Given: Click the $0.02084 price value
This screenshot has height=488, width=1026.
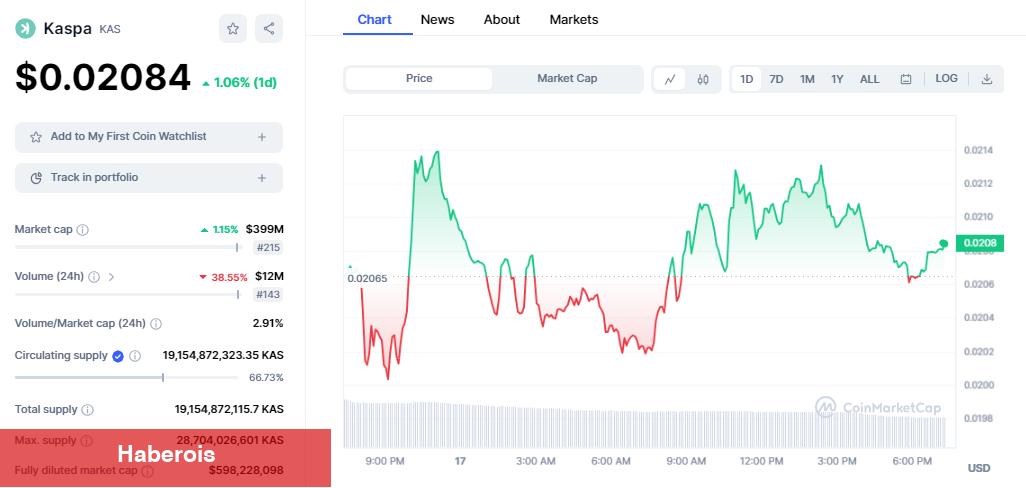Looking at the screenshot, I should point(103,77).
